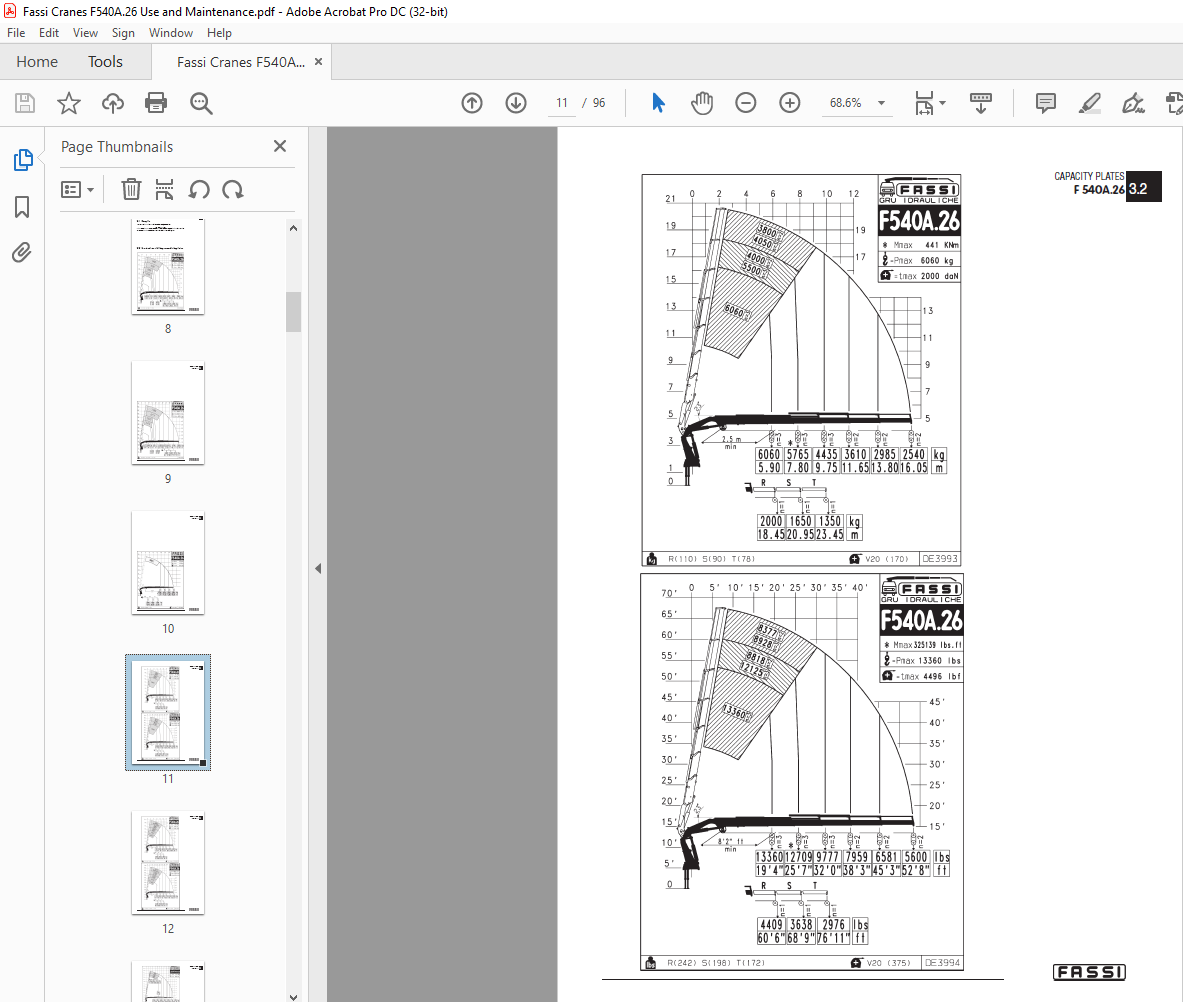Click the Save file icon
The image size is (1183, 1002).
click(25, 103)
